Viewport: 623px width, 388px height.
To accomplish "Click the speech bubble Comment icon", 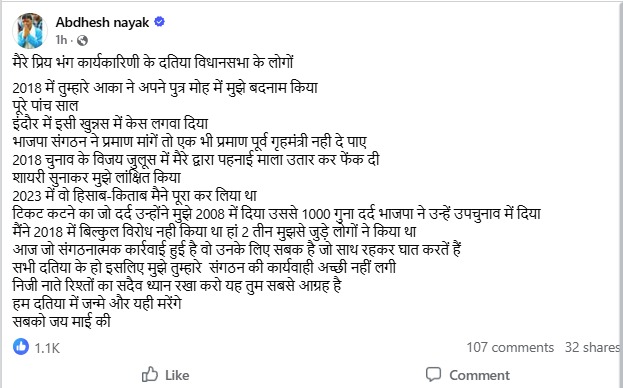I will (x=433, y=374).
